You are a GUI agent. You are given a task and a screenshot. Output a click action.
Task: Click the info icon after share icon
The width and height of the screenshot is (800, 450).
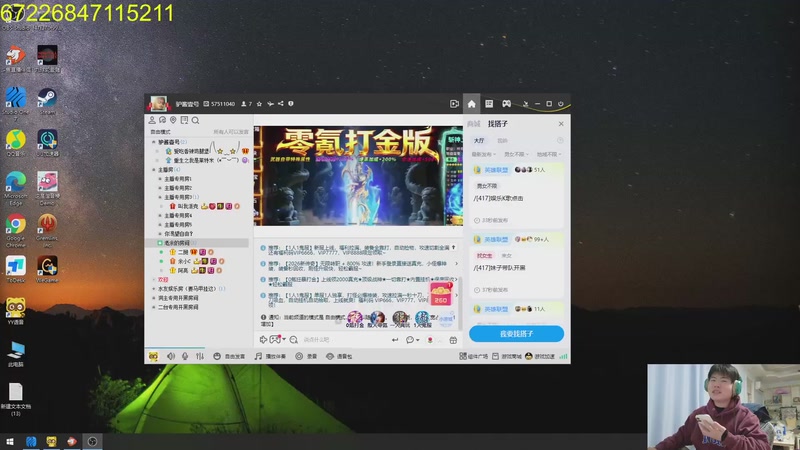coord(291,104)
